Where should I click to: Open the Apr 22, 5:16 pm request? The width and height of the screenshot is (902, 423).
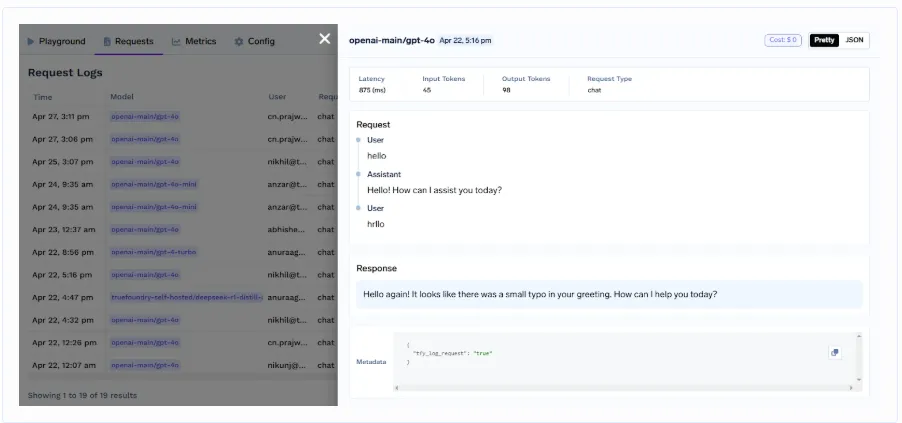click(178, 275)
